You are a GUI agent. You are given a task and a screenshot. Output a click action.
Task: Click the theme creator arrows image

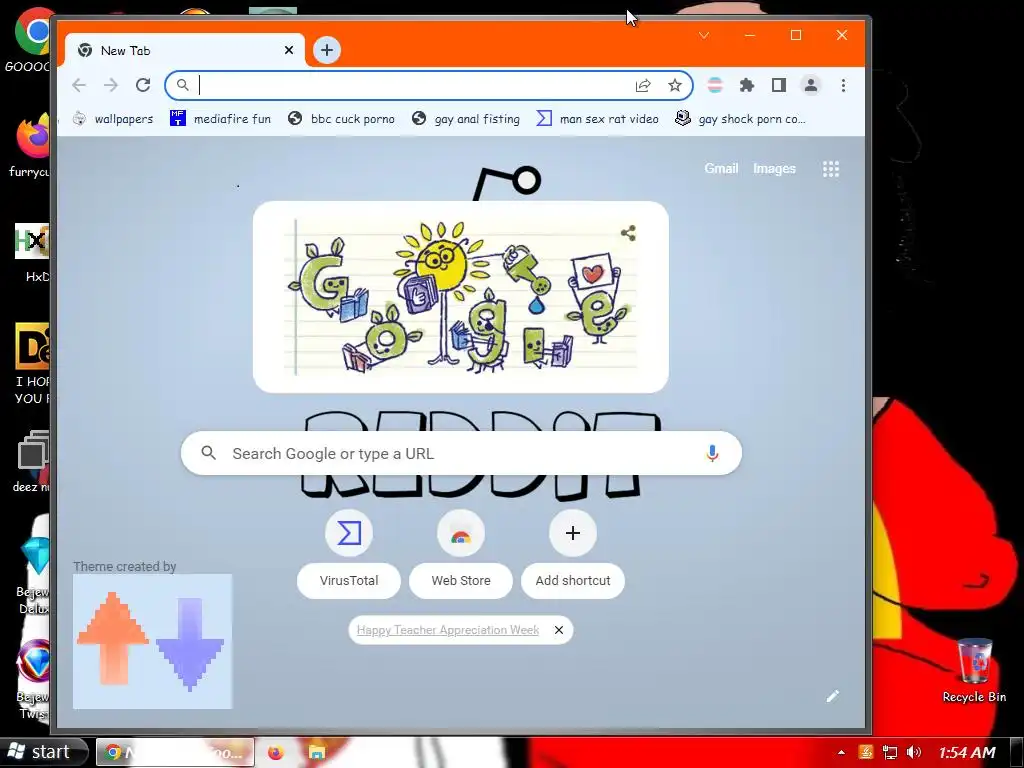coord(152,642)
